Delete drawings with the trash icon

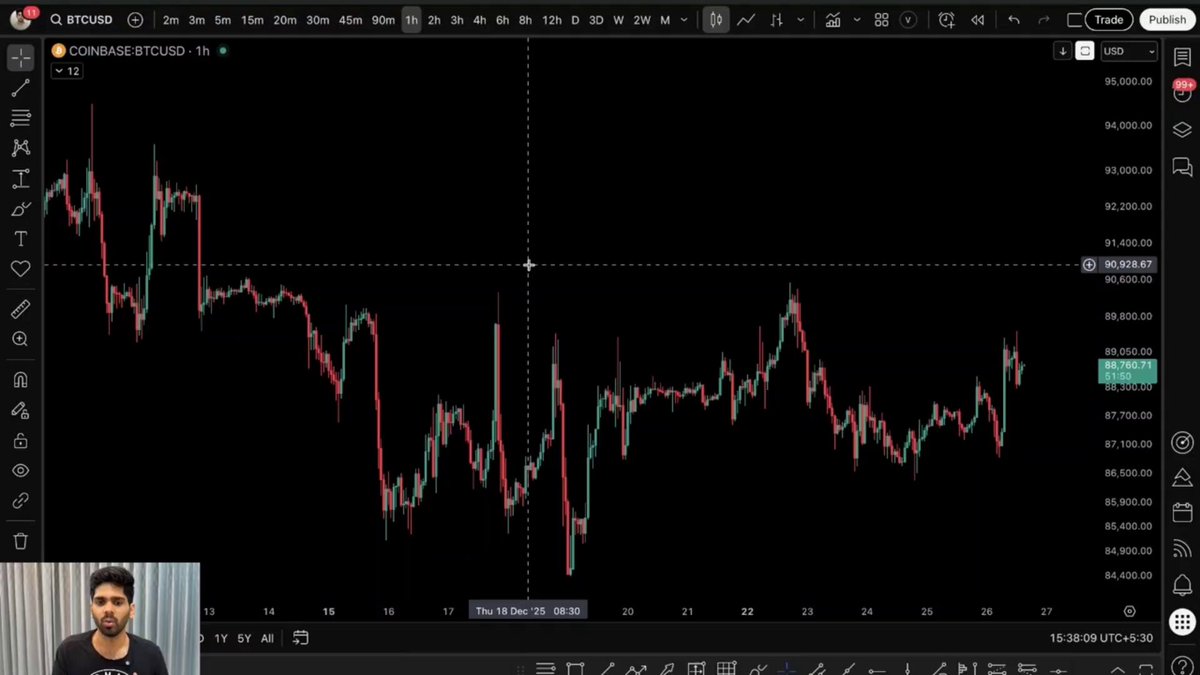coord(20,542)
